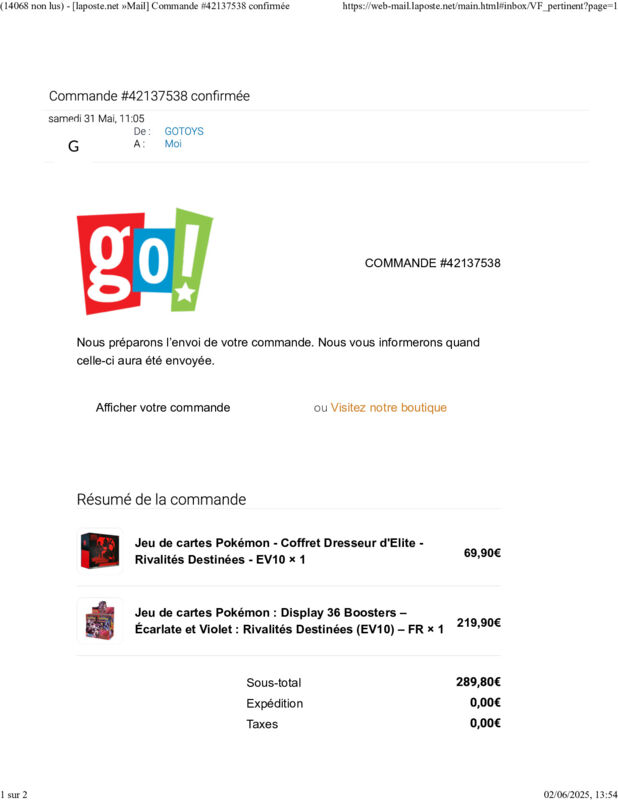This screenshot has height=800, width=618.
Task: Click the GOTOYS sender name
Action: [x=184, y=131]
